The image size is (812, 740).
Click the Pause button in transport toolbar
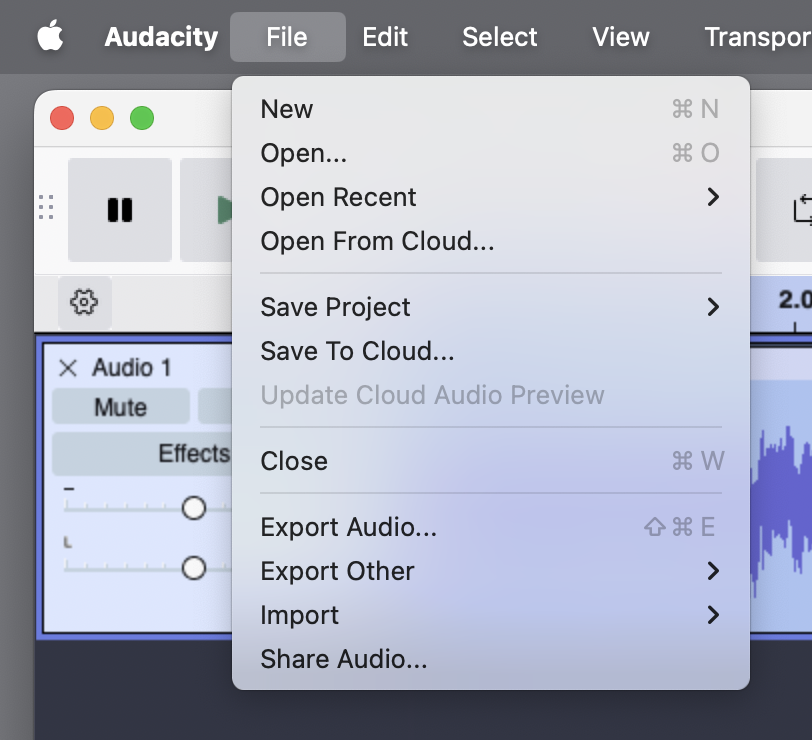coord(120,210)
